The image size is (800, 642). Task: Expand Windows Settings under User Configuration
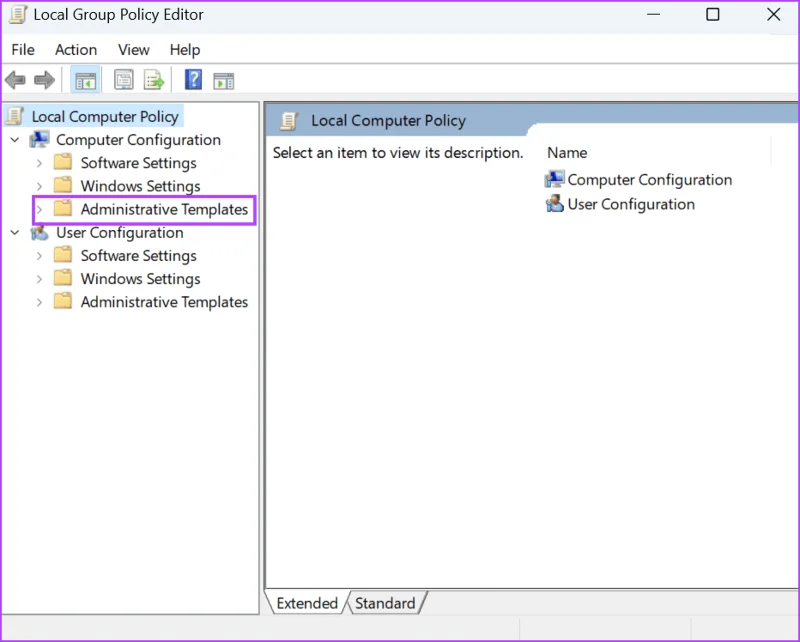click(39, 279)
